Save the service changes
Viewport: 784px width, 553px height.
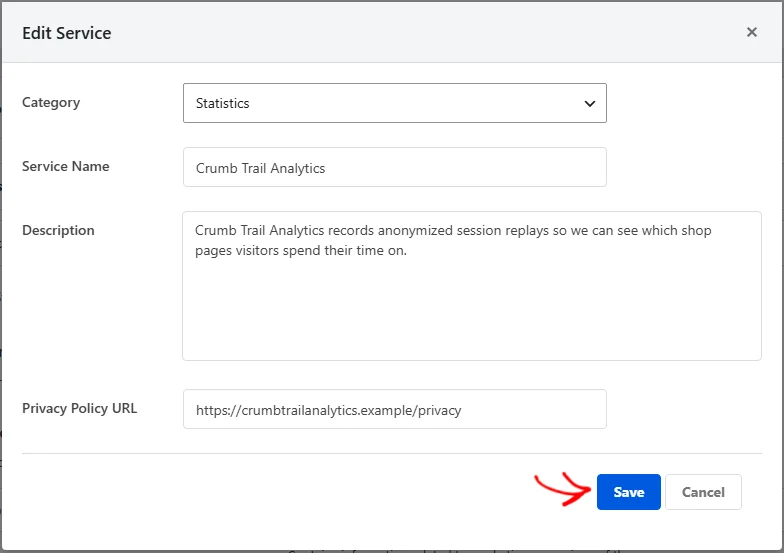point(628,492)
